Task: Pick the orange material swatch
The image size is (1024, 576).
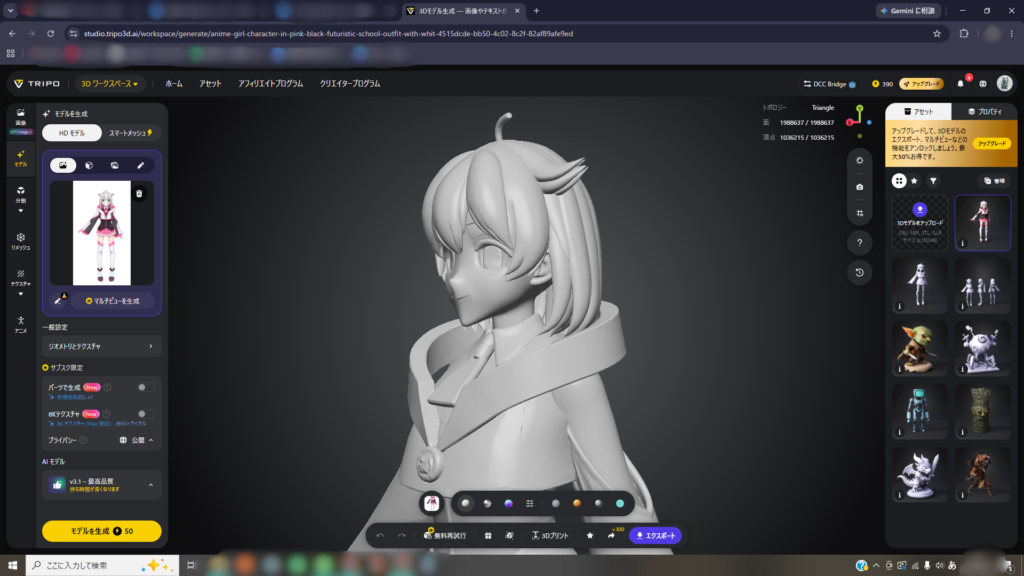Action: coord(577,504)
